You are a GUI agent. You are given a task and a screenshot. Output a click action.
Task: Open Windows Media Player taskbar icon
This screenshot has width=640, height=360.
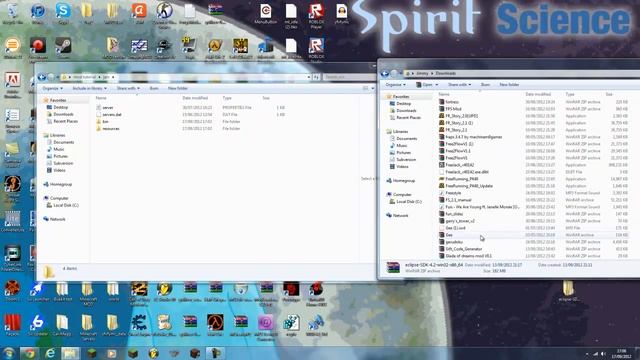pyautogui.click(x=112, y=353)
